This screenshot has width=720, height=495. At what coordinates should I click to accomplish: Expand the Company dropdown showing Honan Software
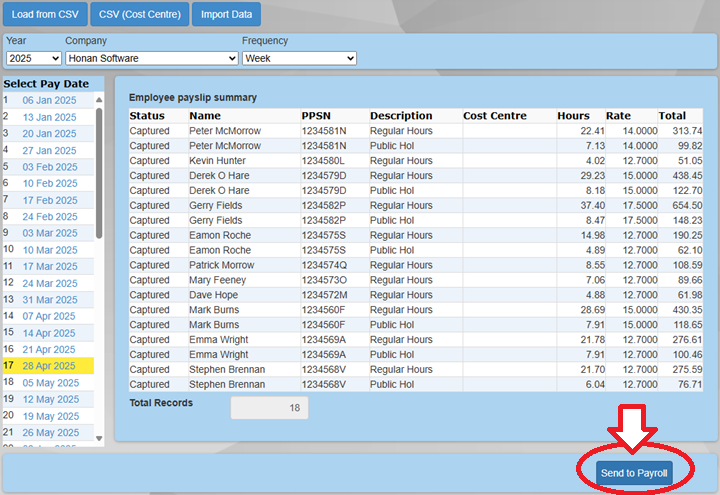[151, 59]
